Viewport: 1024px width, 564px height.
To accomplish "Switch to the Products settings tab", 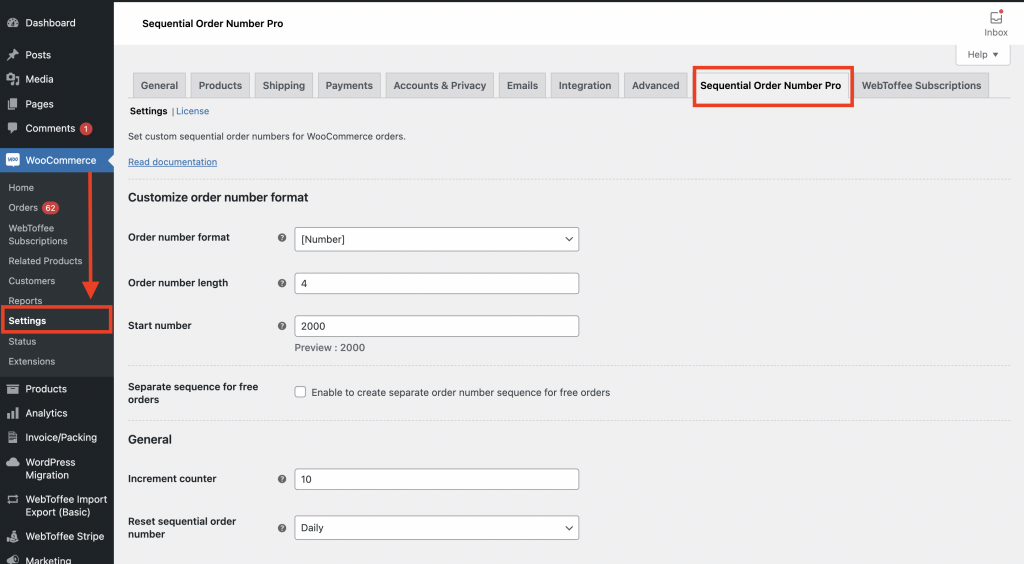I will tap(220, 86).
